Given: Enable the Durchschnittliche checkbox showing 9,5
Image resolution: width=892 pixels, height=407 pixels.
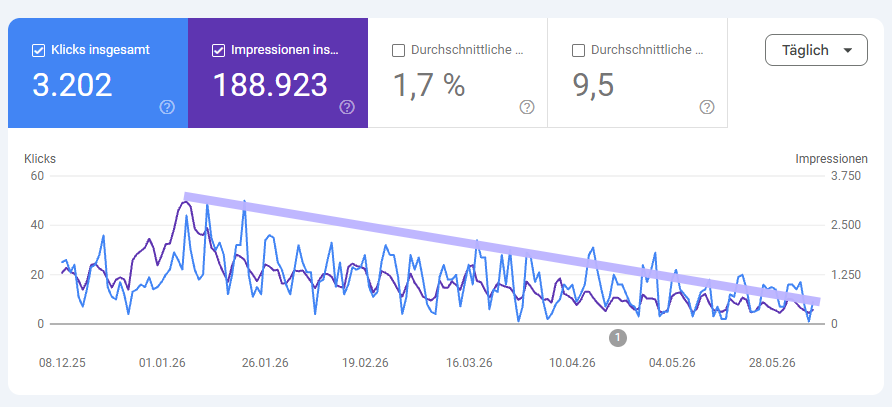Looking at the screenshot, I should [578, 51].
